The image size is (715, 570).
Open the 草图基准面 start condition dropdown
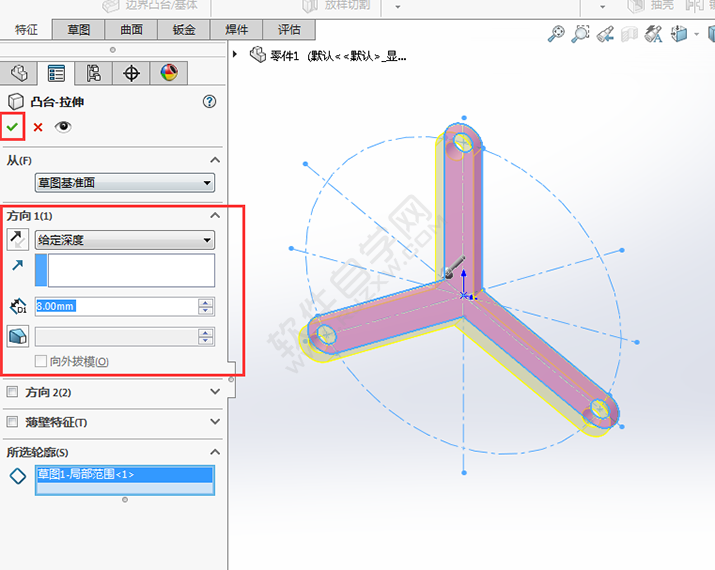pos(124,183)
